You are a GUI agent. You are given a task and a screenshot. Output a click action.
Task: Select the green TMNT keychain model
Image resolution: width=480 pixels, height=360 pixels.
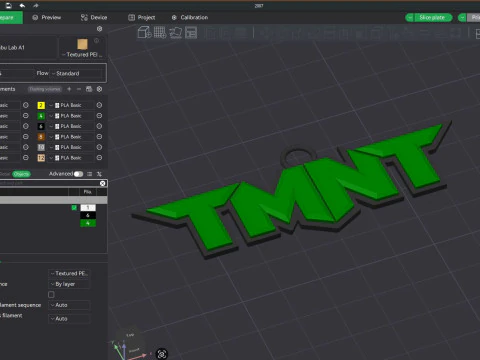(293, 190)
